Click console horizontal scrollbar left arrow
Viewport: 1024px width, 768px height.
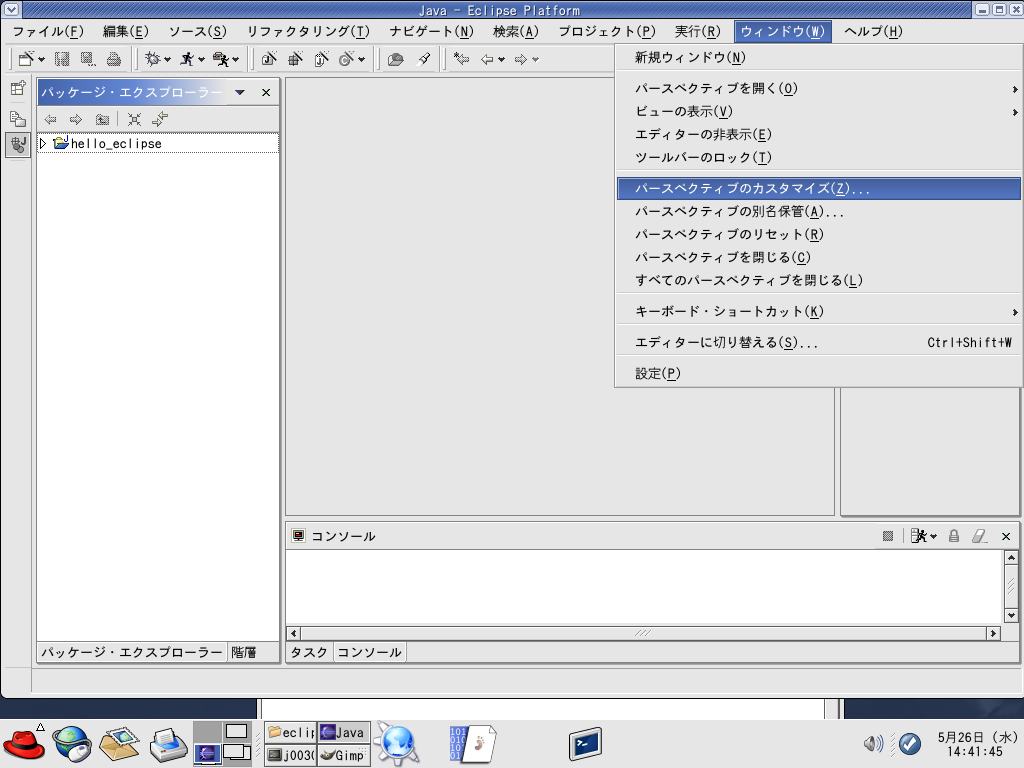[x=293, y=633]
